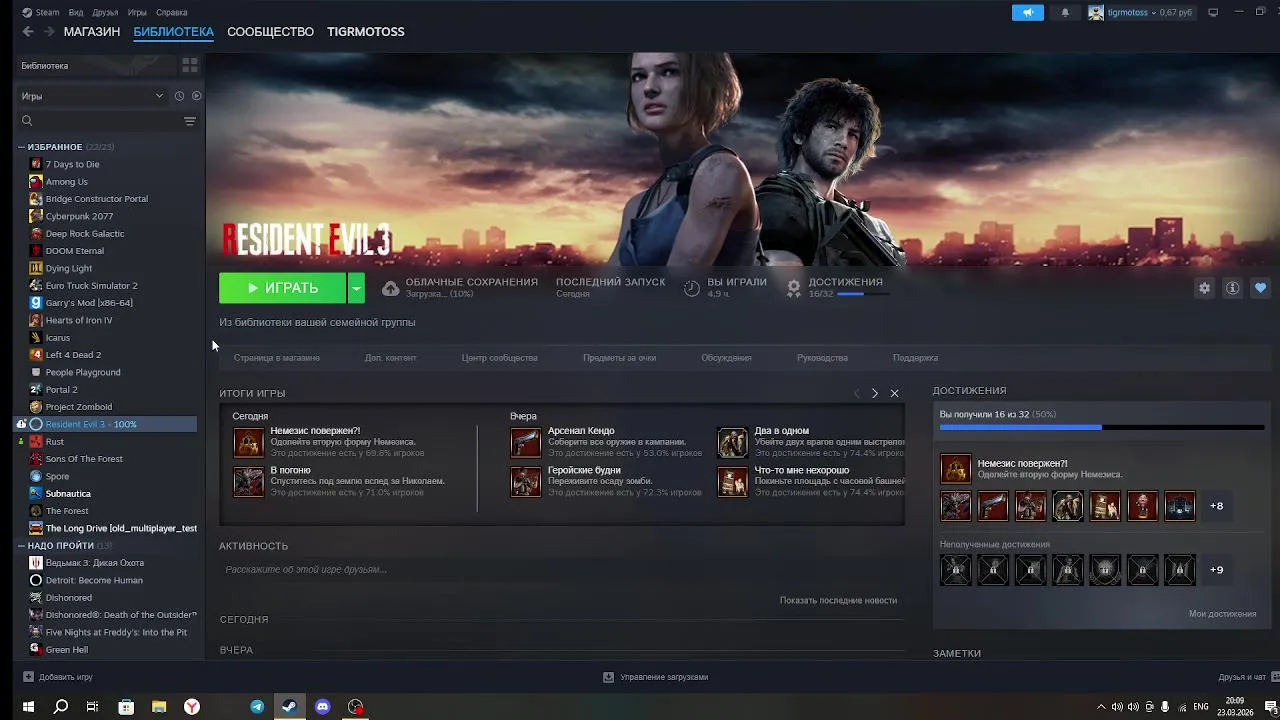Viewport: 1280px width, 720px height.
Task: Open download manager at bottom bar
Action: [655, 677]
